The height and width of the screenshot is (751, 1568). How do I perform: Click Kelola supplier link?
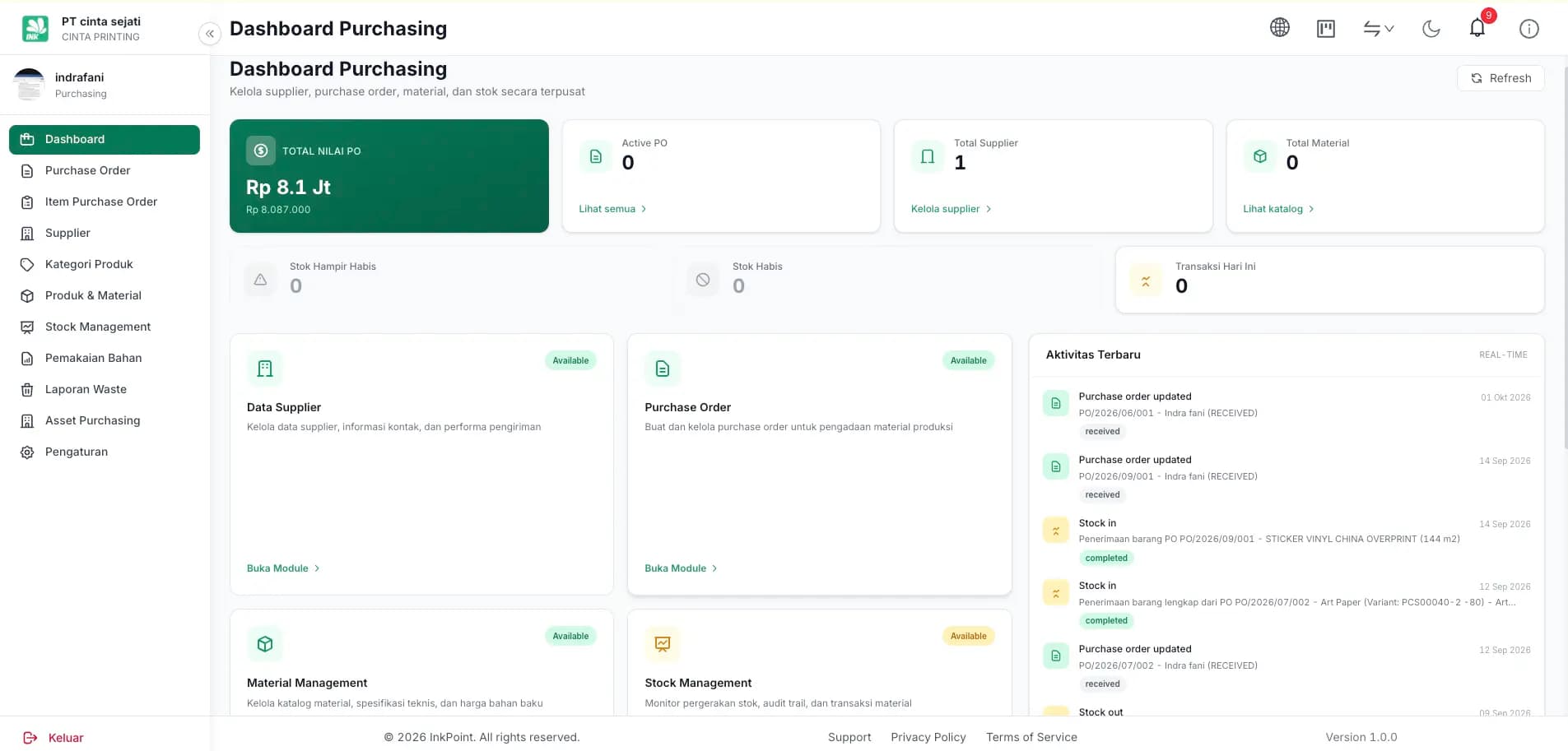(951, 209)
